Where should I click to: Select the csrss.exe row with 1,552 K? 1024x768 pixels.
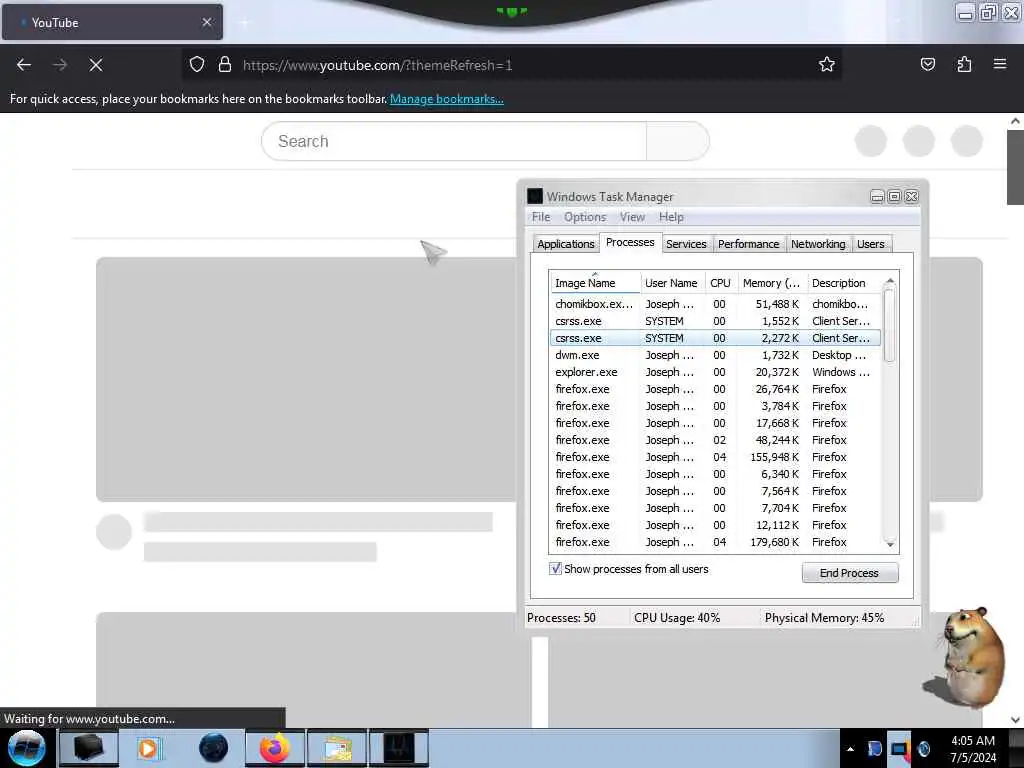pyautogui.click(x=715, y=321)
